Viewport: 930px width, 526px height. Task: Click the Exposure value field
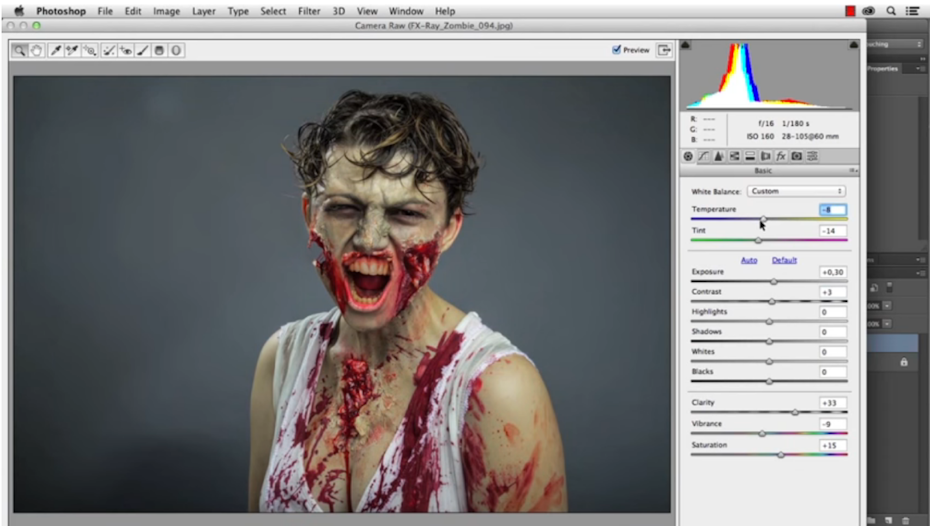click(833, 272)
